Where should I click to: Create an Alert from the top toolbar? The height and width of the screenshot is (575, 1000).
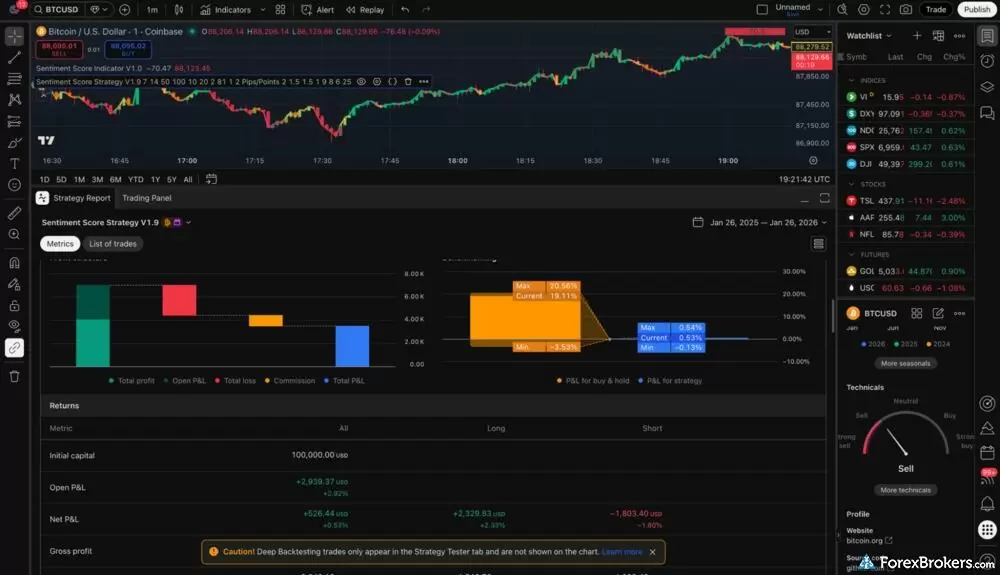point(318,10)
